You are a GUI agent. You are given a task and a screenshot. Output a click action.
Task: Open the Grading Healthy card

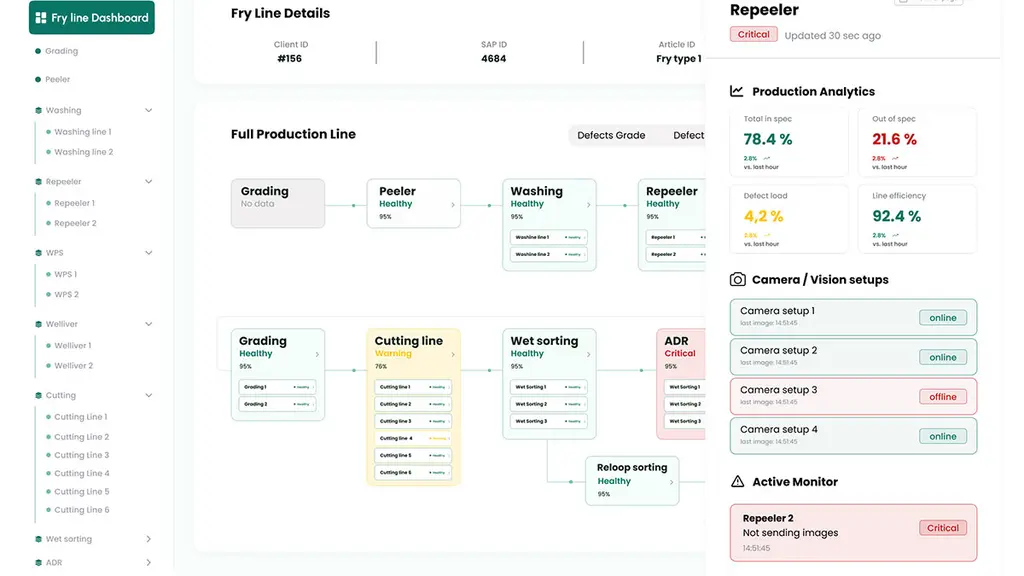coord(278,374)
